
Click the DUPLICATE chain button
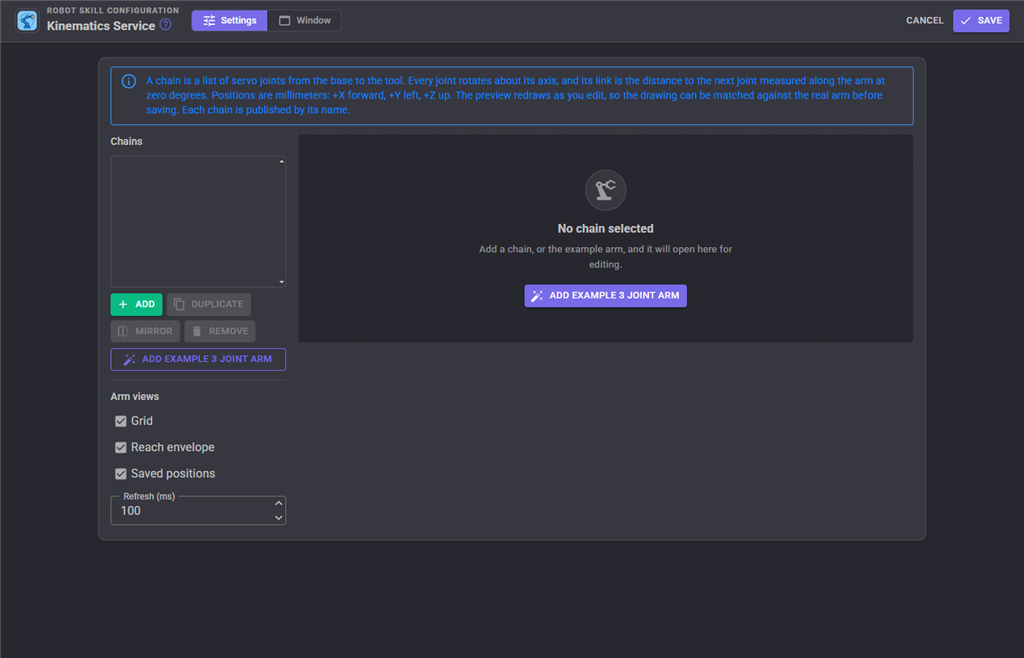tap(209, 304)
